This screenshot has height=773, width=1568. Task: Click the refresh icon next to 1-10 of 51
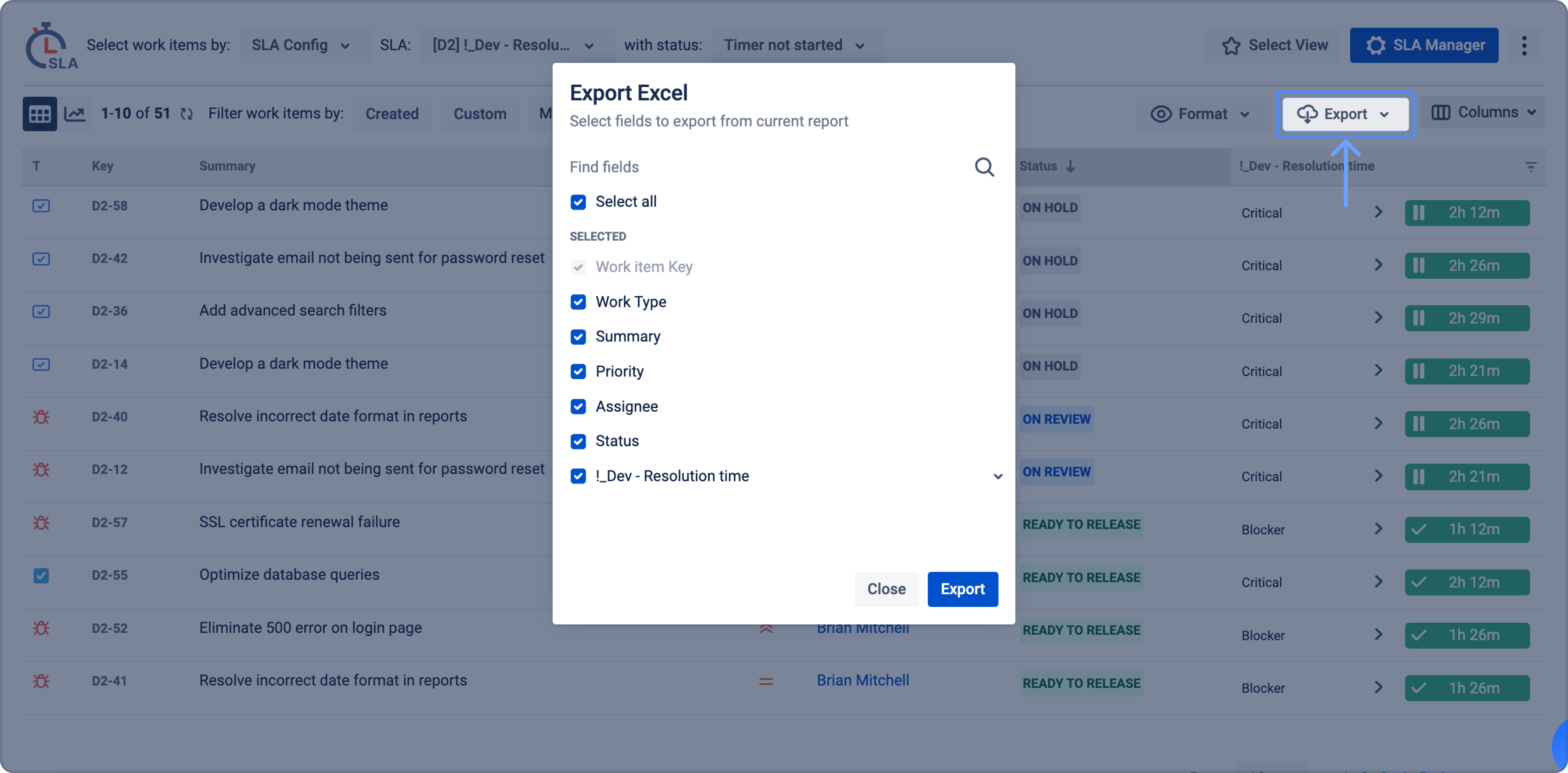[x=187, y=114]
